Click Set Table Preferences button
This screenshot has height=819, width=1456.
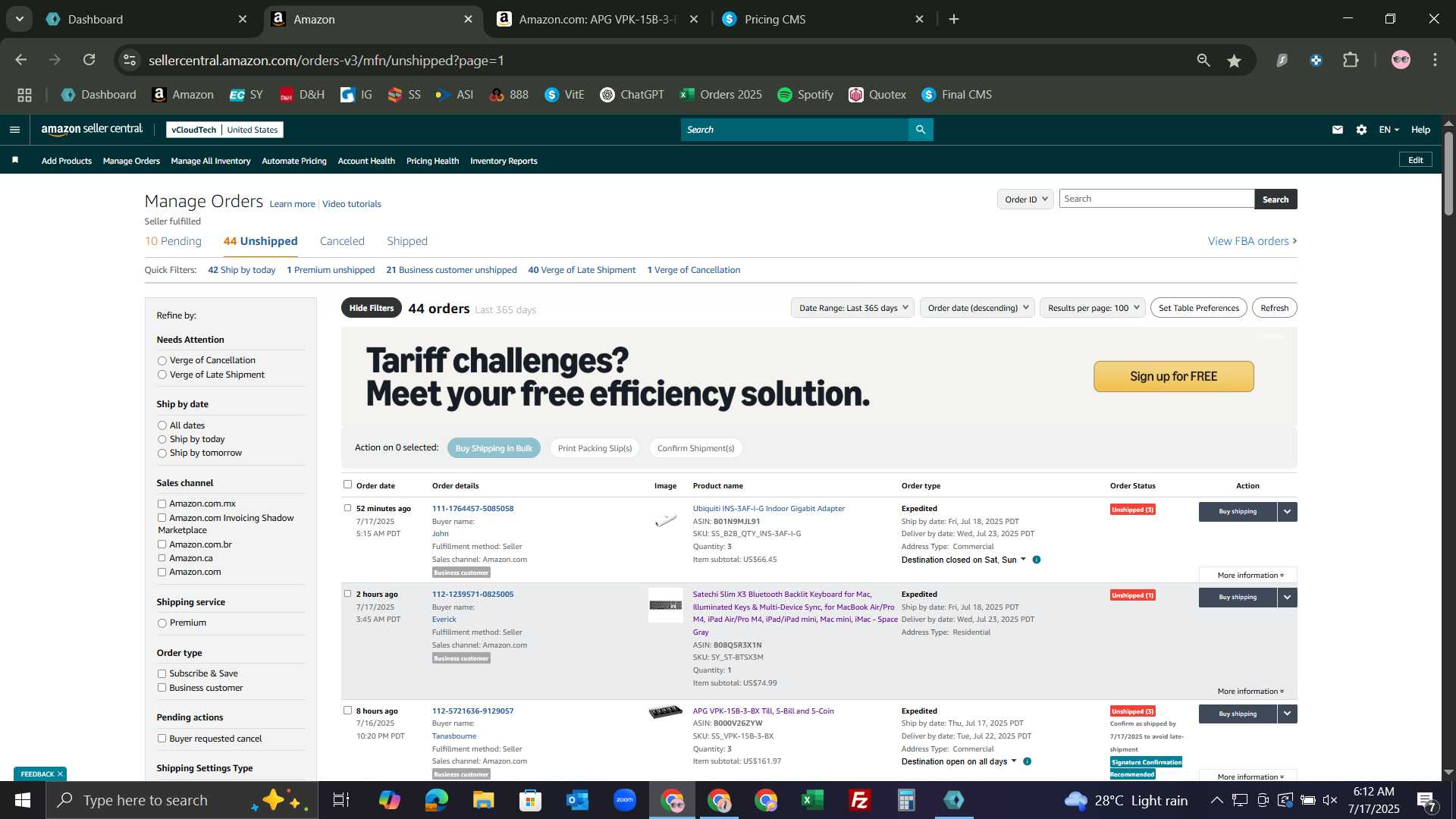point(1198,308)
